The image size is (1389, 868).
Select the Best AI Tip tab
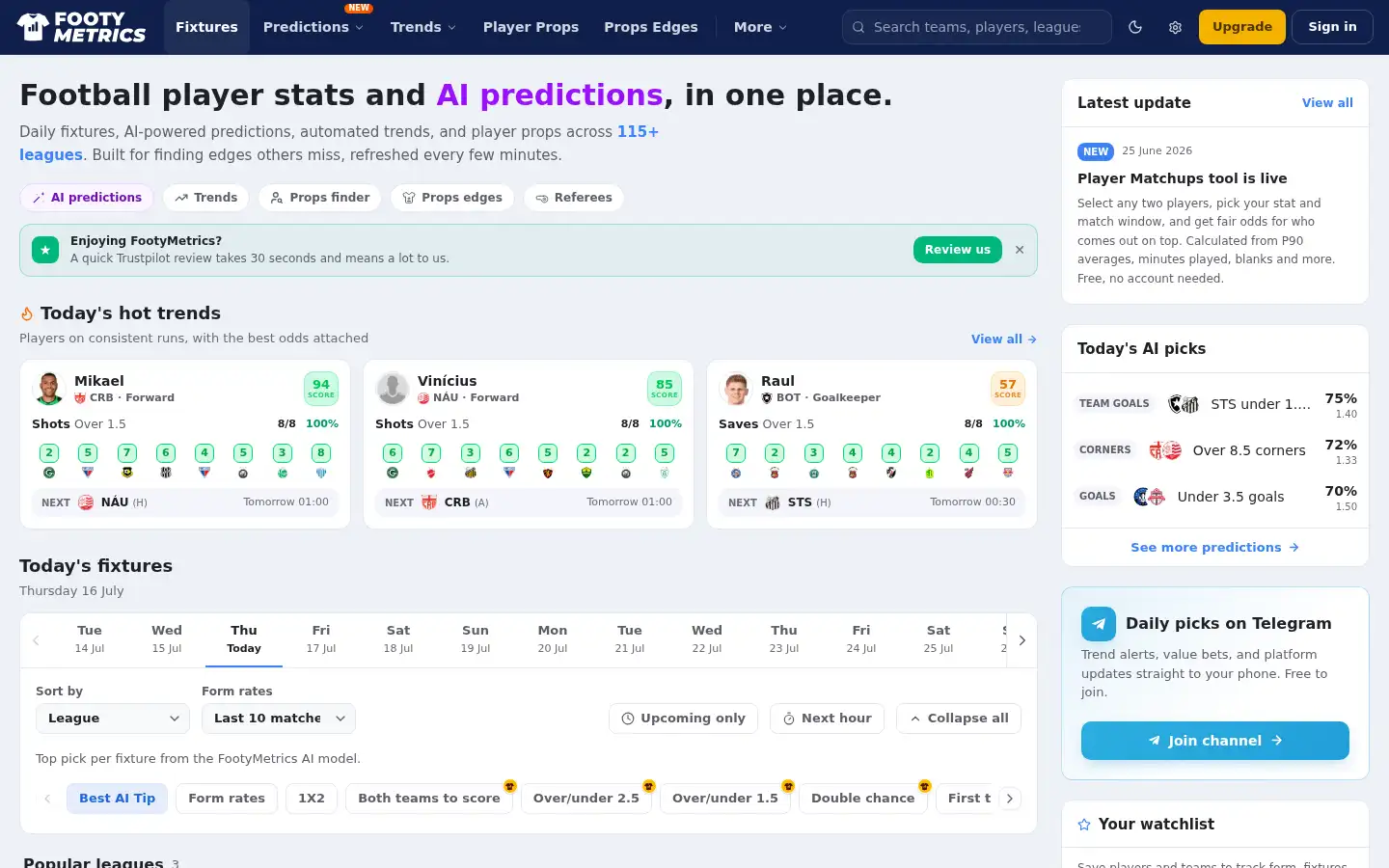(117, 799)
